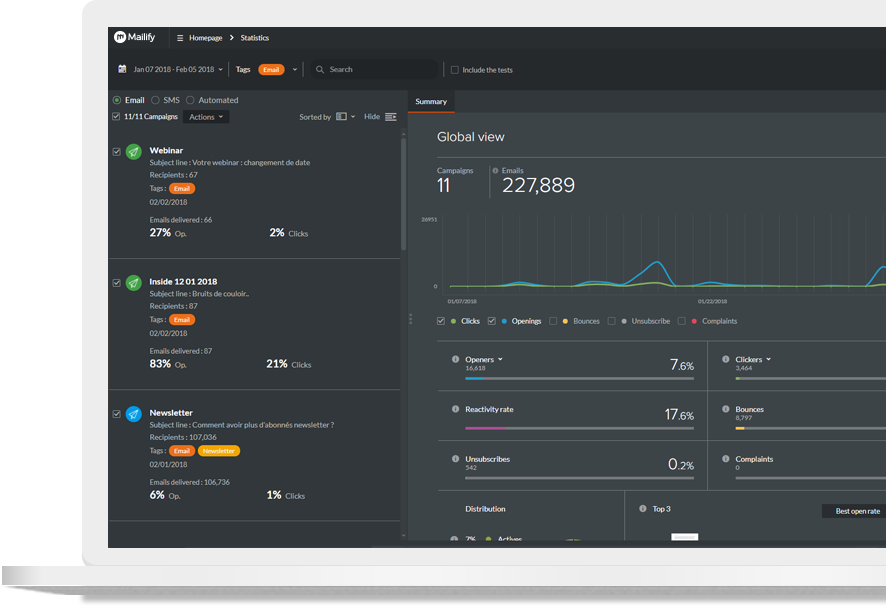
Task: Click the search magnifier icon
Action: (x=320, y=70)
